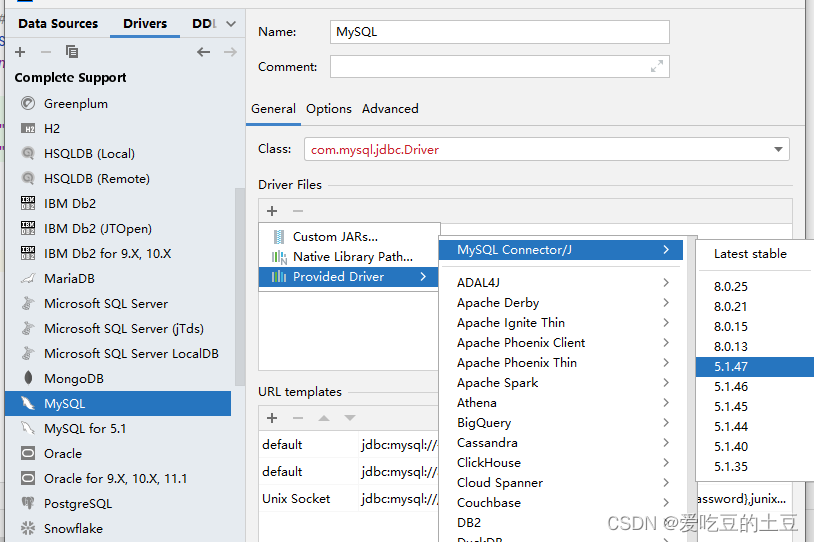The width and height of the screenshot is (814, 542).
Task: Switch to the Data Sources tab
Action: coord(58,24)
